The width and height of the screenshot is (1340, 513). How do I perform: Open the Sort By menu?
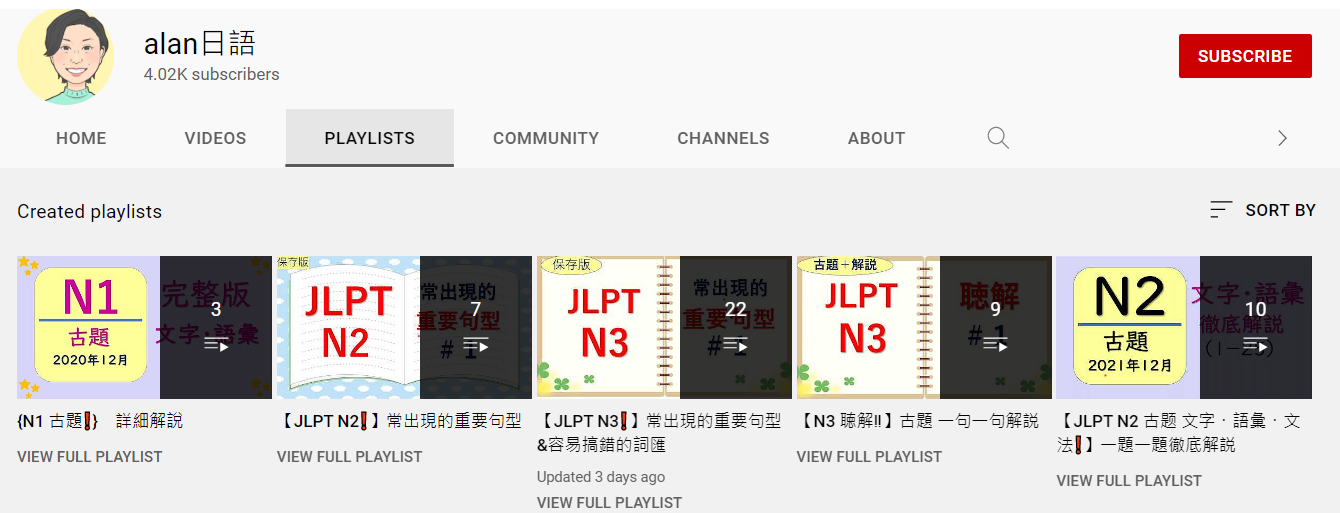(x=1262, y=210)
